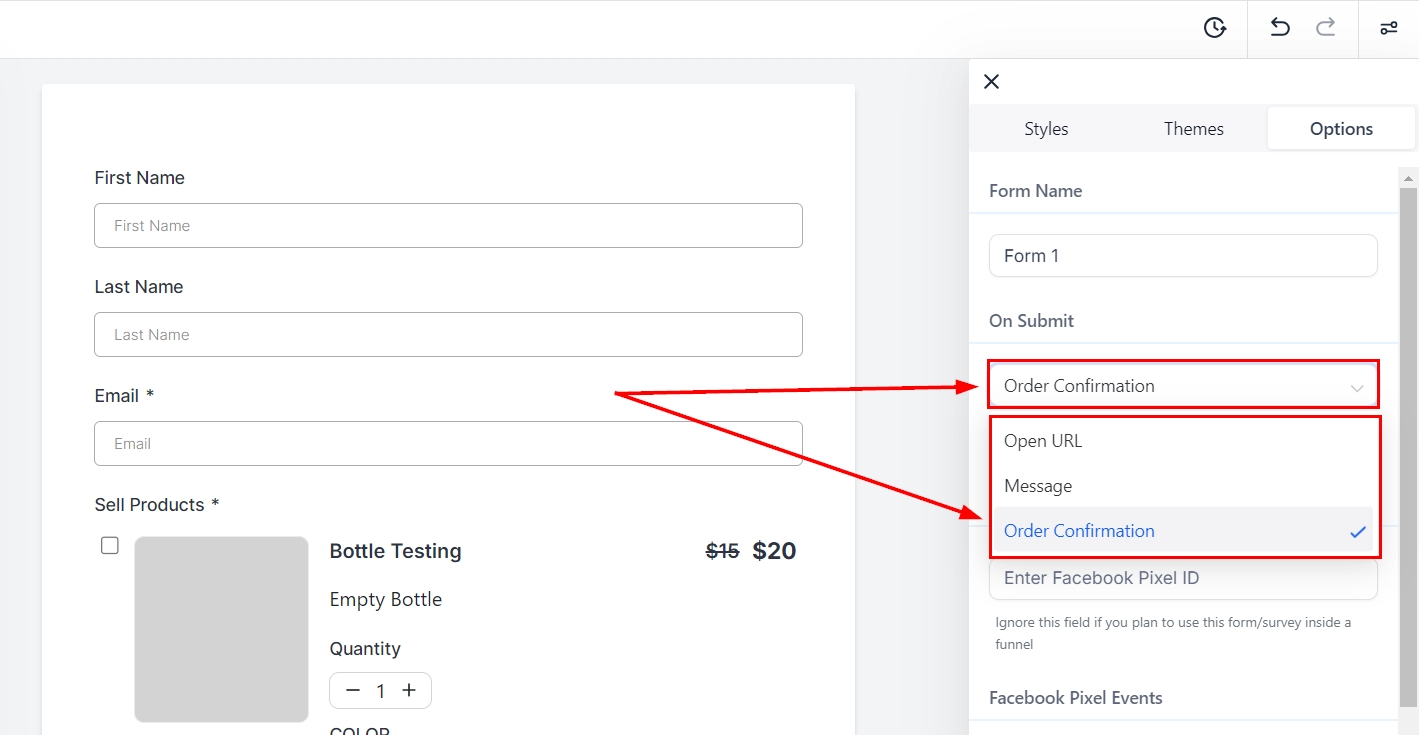Decrease quantity with the minus icon

click(x=353, y=691)
